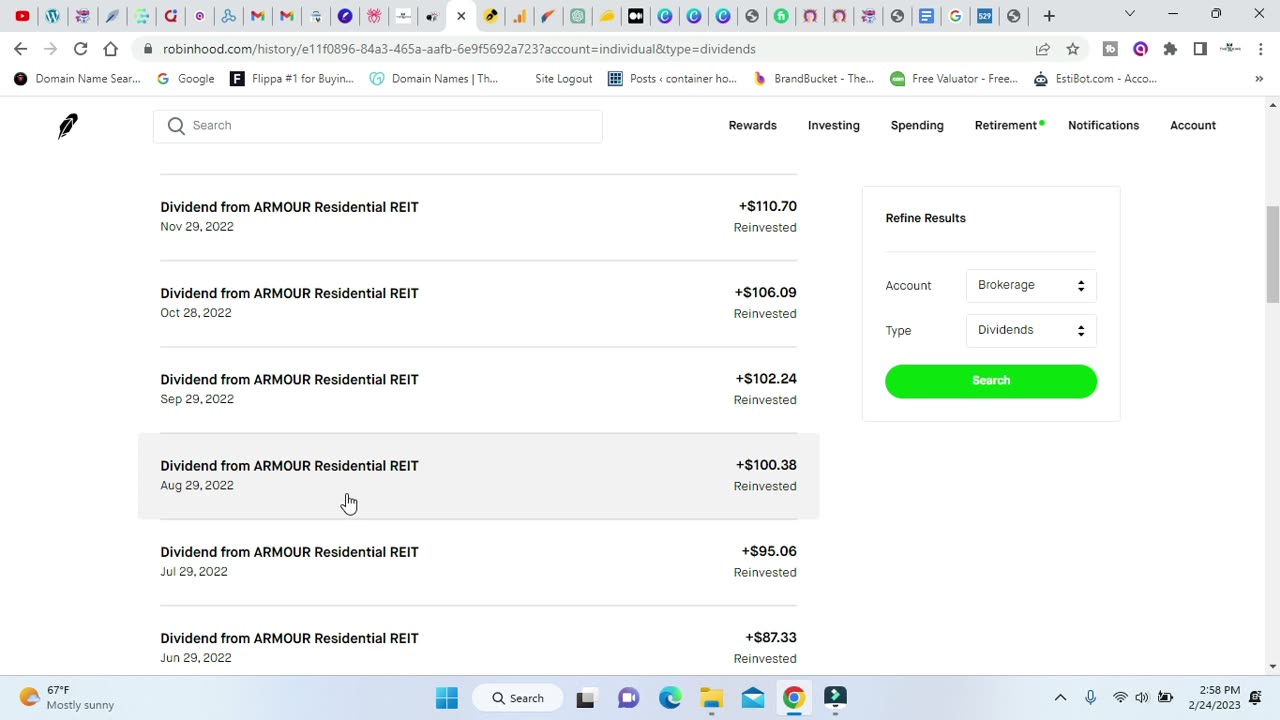The width and height of the screenshot is (1280, 720).
Task: Expand the tab search chevron
Action: point(1130,14)
